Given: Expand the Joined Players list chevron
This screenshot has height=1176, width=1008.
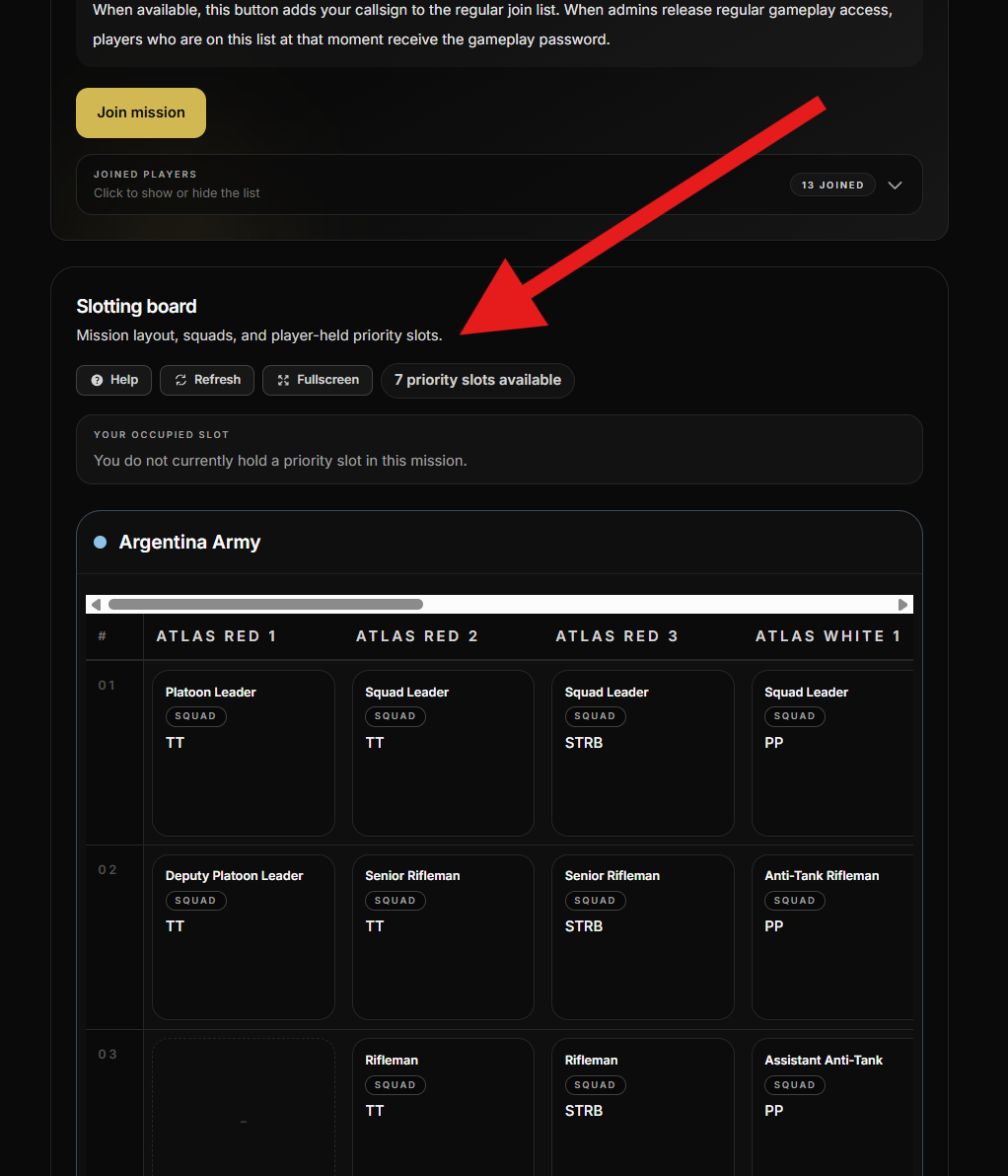Looking at the screenshot, I should [x=895, y=184].
